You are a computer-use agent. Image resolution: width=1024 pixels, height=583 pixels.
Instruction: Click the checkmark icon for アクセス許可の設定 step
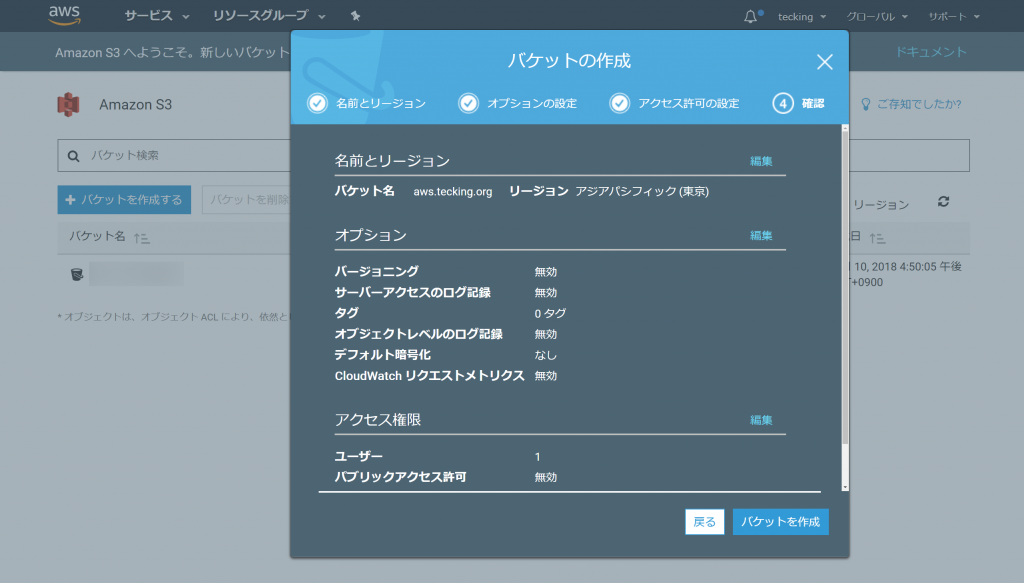pyautogui.click(x=620, y=103)
